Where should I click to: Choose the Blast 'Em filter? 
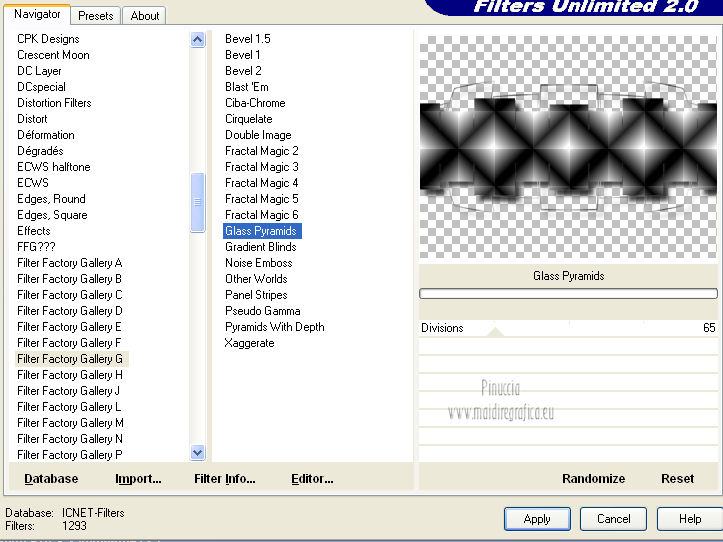(x=247, y=87)
